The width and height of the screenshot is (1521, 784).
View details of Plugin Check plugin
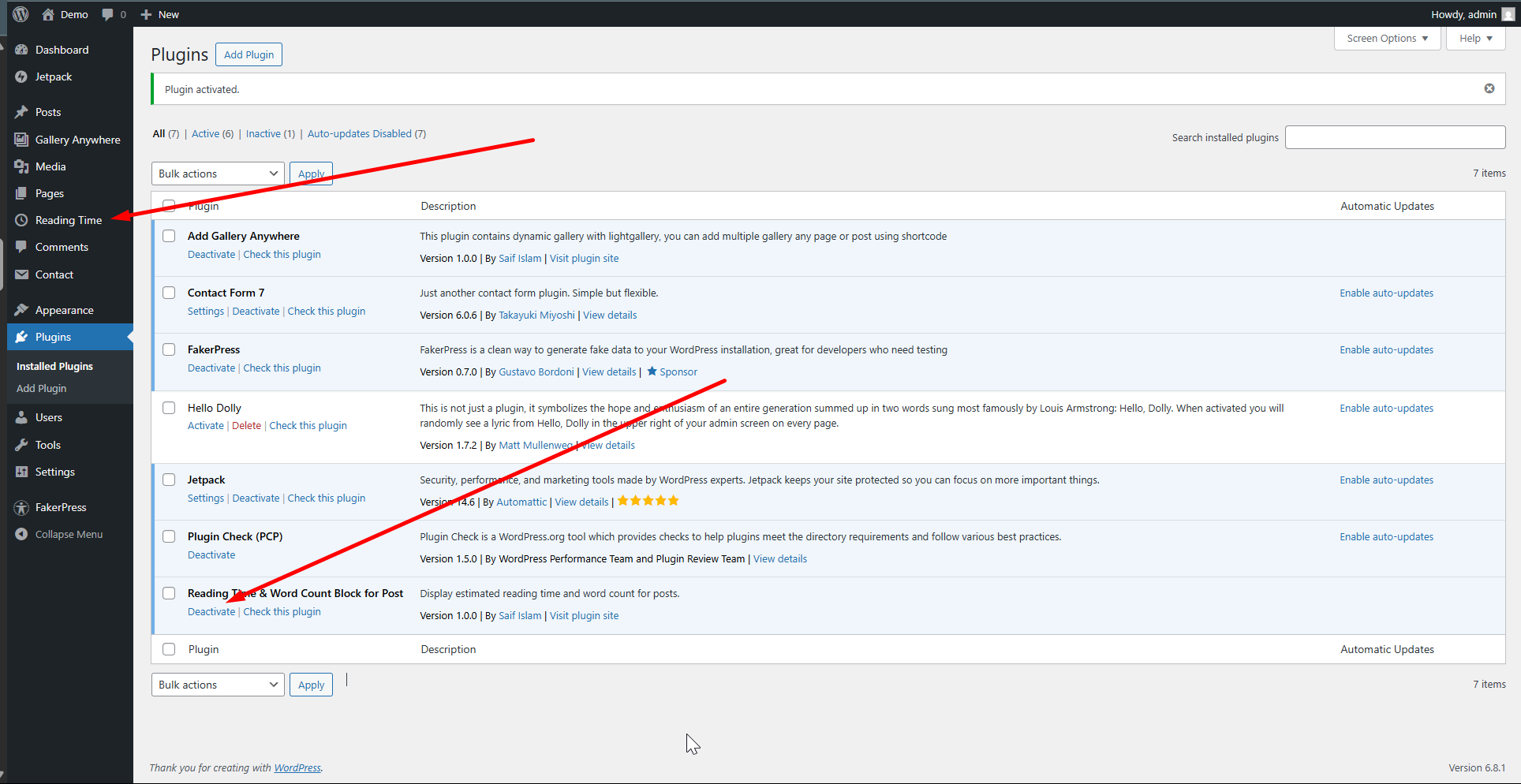tap(780, 558)
